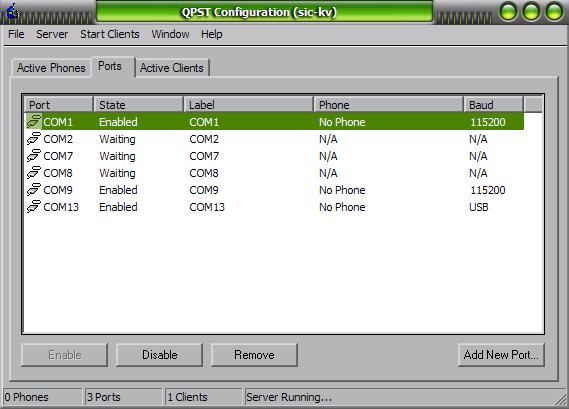The height and width of the screenshot is (409, 569).
Task: Open the Start Clients menu
Action: tap(110, 34)
